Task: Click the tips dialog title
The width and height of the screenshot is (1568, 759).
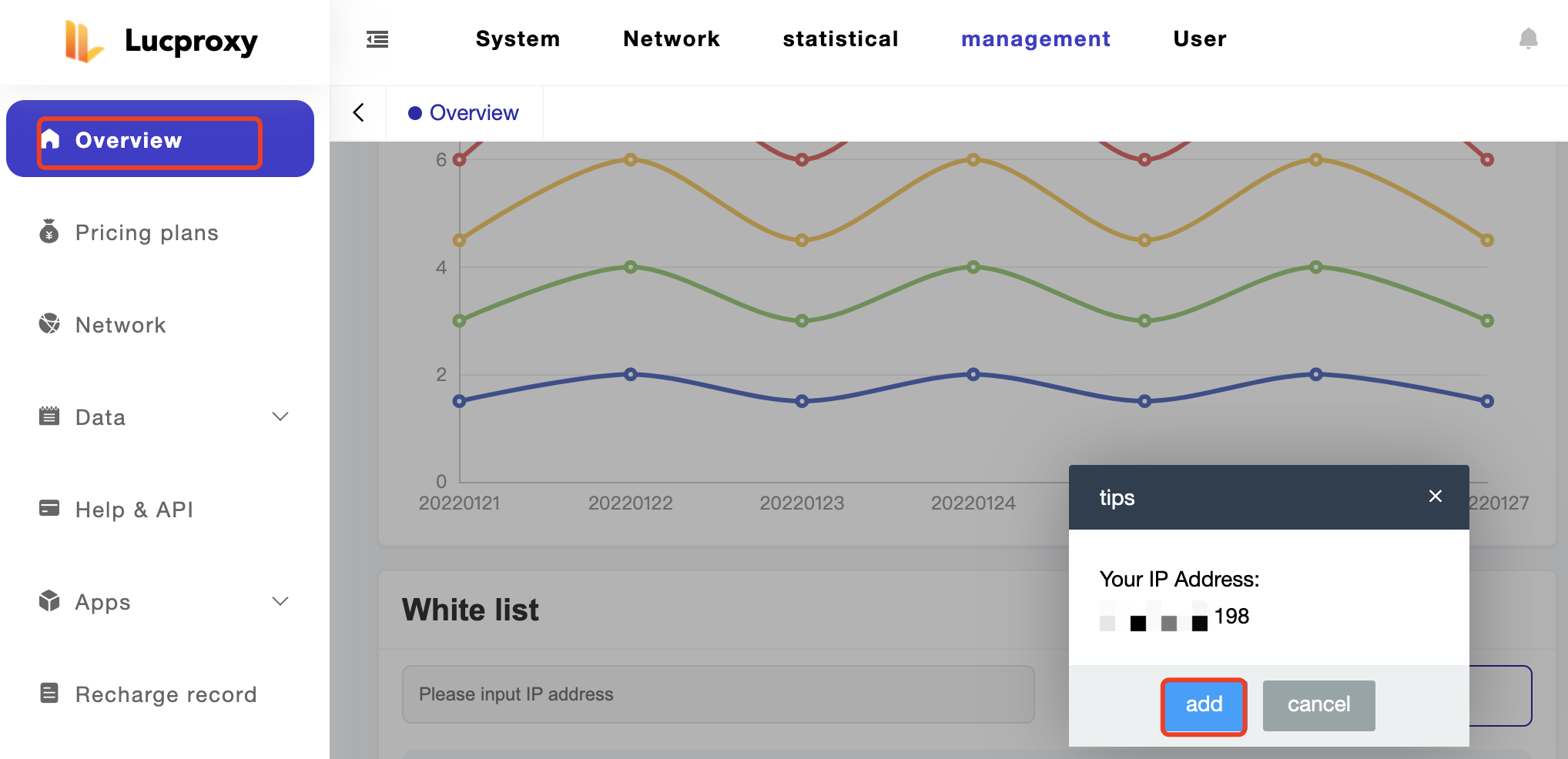Action: tap(1117, 497)
